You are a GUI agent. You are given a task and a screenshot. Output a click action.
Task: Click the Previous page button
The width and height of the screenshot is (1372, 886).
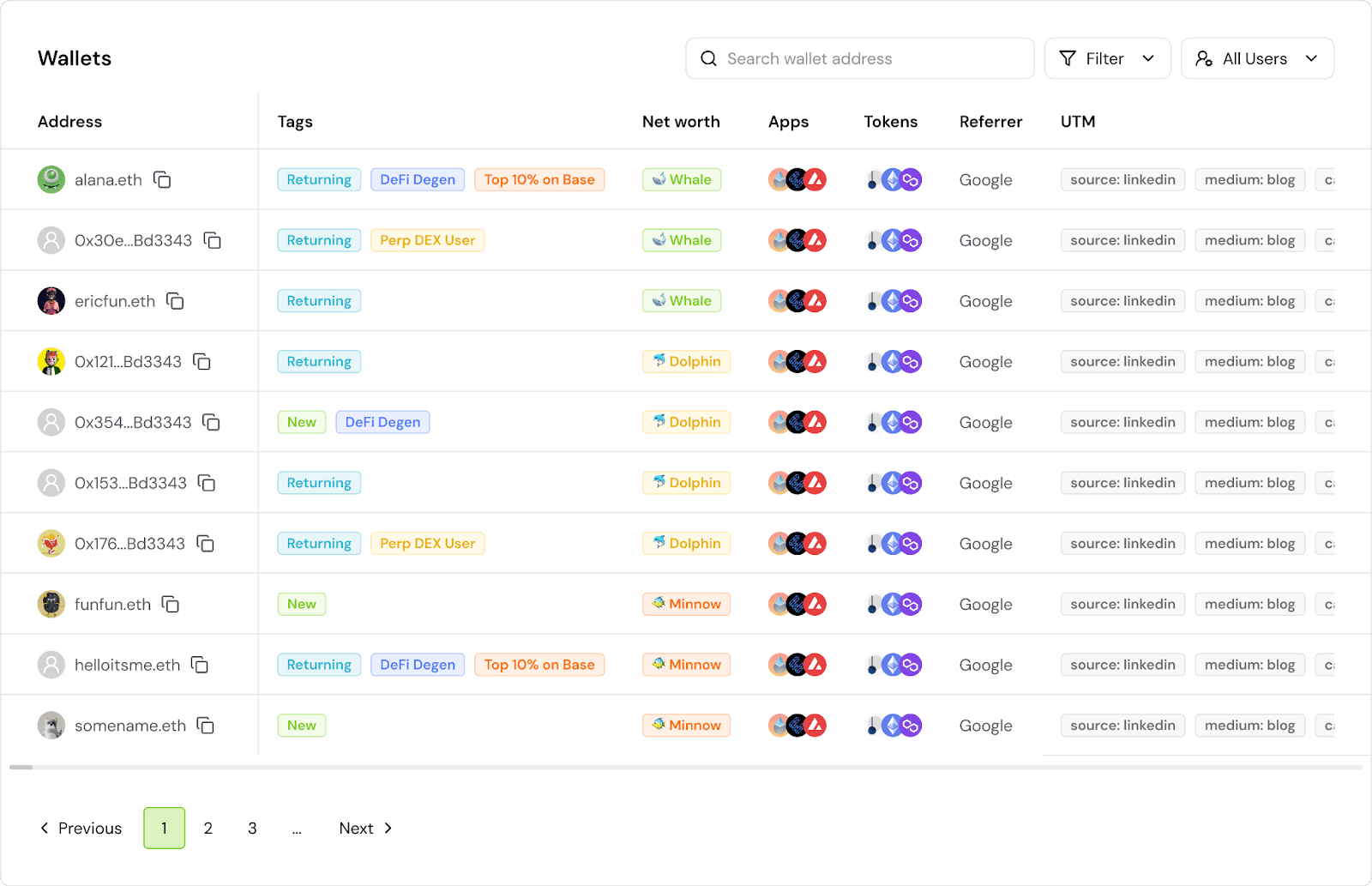pos(81,828)
